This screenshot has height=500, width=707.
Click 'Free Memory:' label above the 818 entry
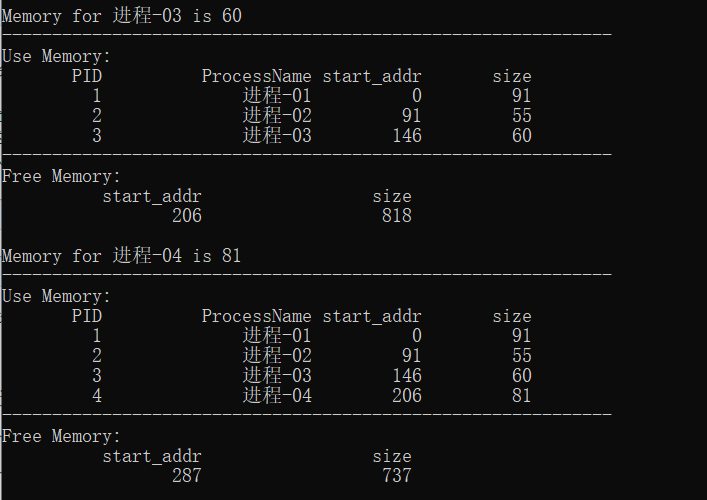[x=61, y=176]
